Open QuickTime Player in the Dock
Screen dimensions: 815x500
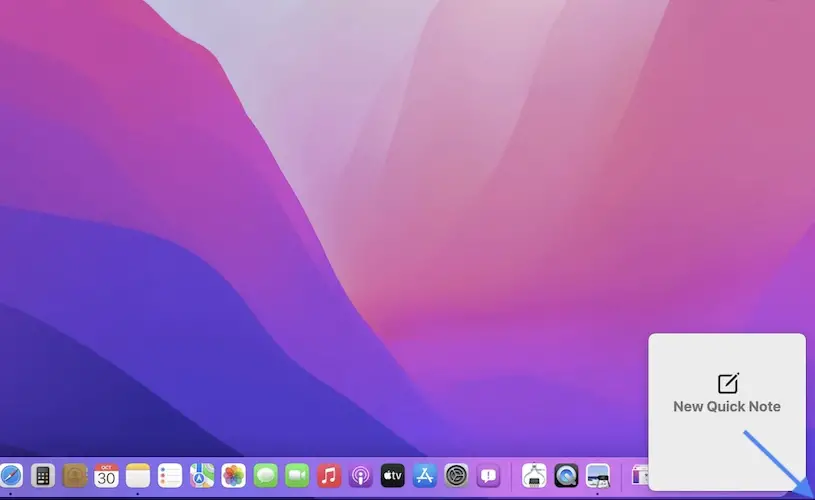pyautogui.click(x=566, y=476)
